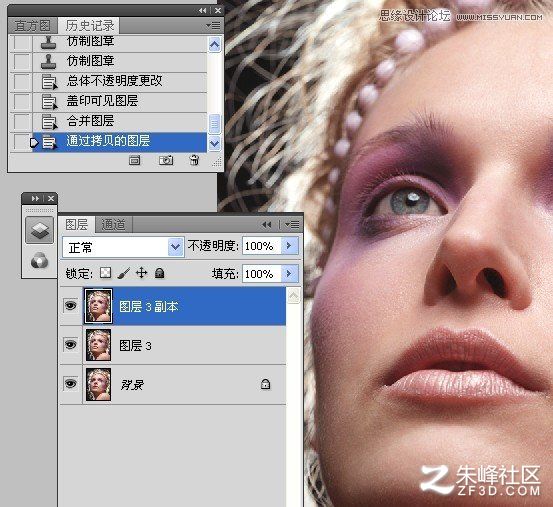
Task: Click the lock position move icon
Action: 141,273
